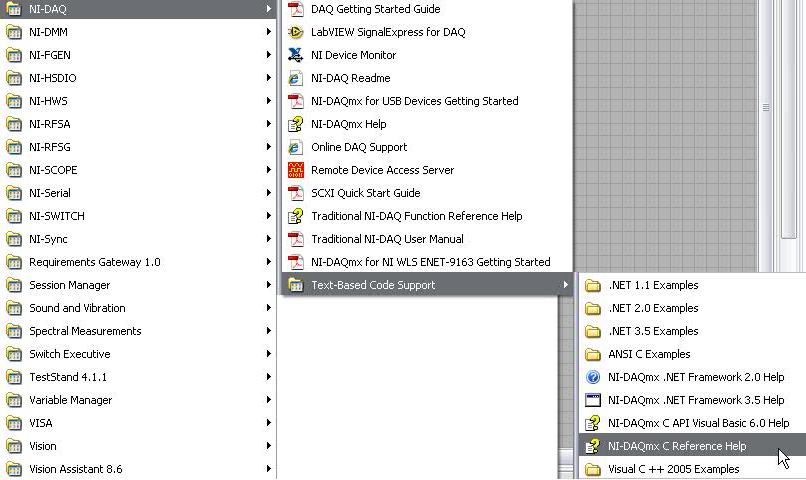The image size is (806, 480).
Task: Click the Remote Device Access Server icon
Action: pos(296,170)
